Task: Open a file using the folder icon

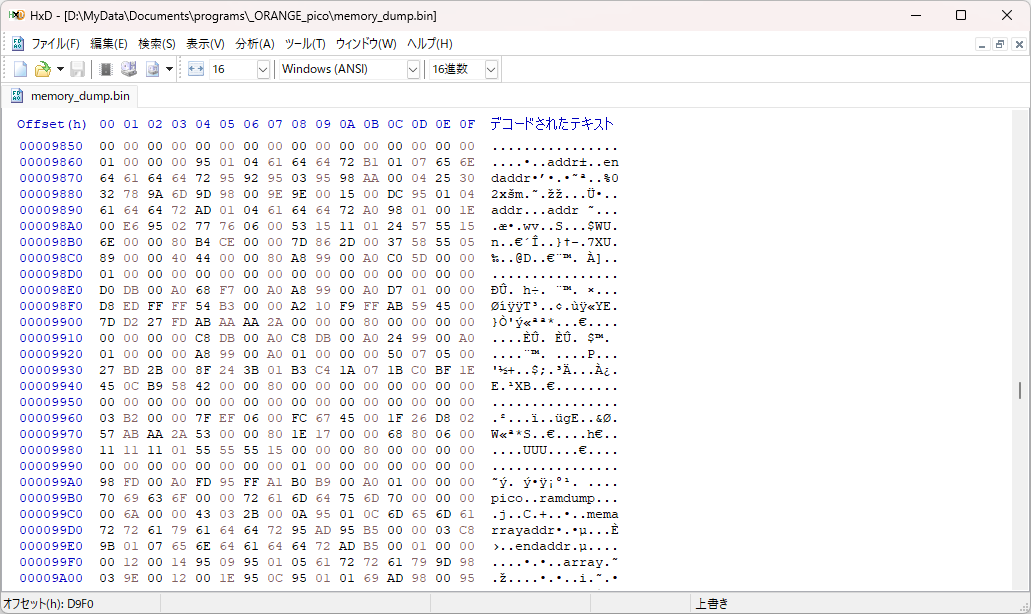Action: [x=43, y=69]
